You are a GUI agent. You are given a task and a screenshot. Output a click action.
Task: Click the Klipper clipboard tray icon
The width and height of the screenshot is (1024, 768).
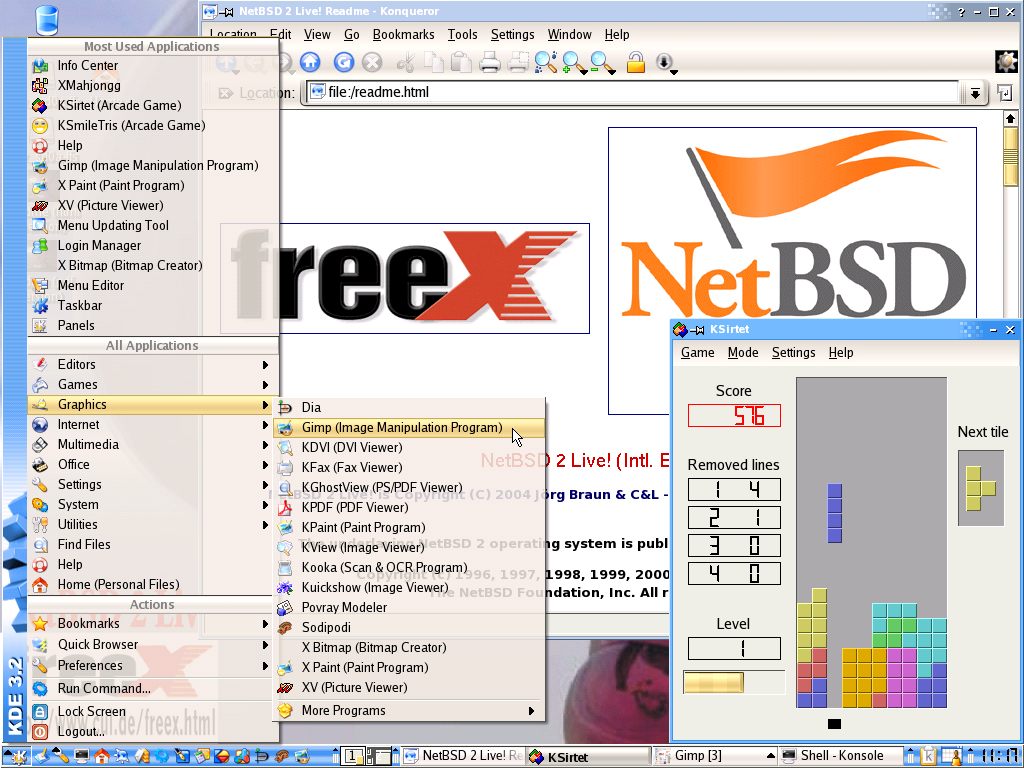tap(929, 756)
